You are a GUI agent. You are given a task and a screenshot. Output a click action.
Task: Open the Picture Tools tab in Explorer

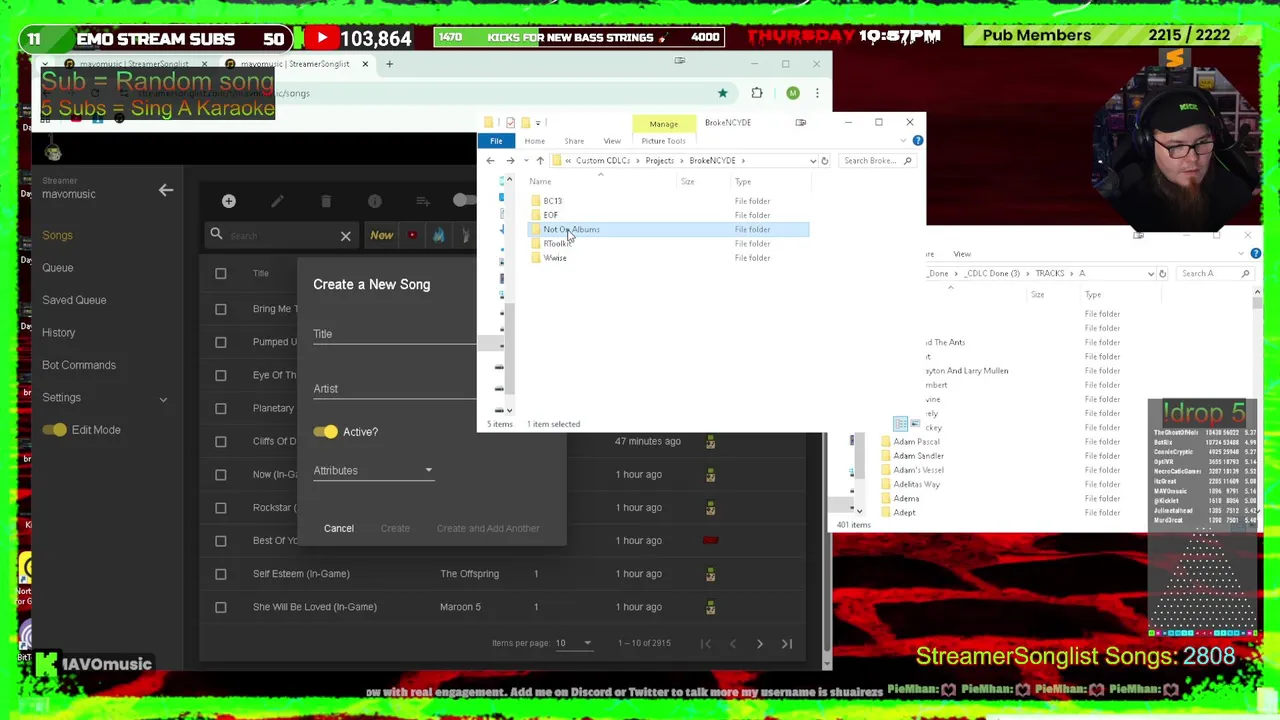coord(663,141)
